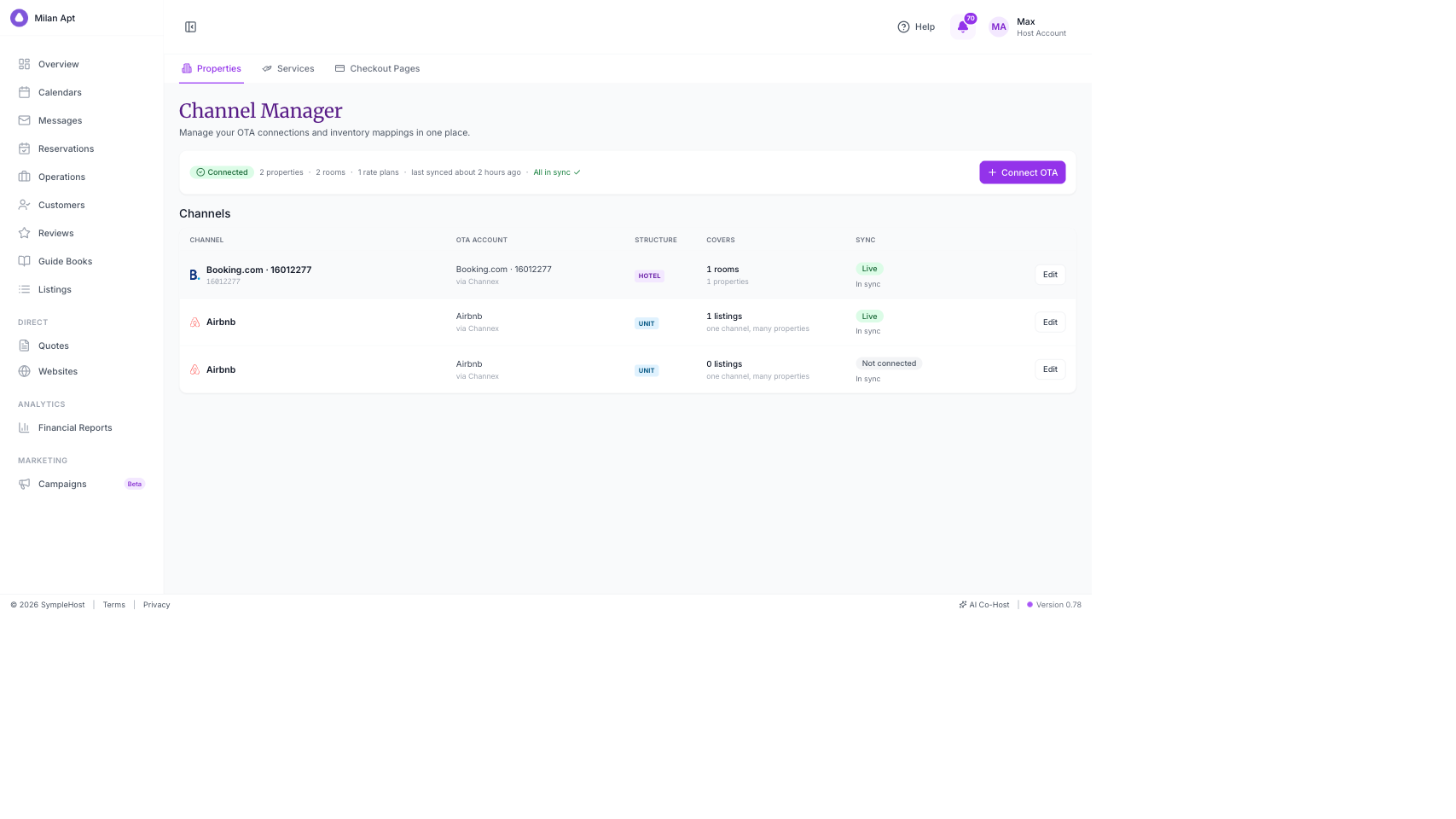
Task: Edit the Airbnb channel with 1 listings
Action: pyautogui.click(x=1050, y=322)
